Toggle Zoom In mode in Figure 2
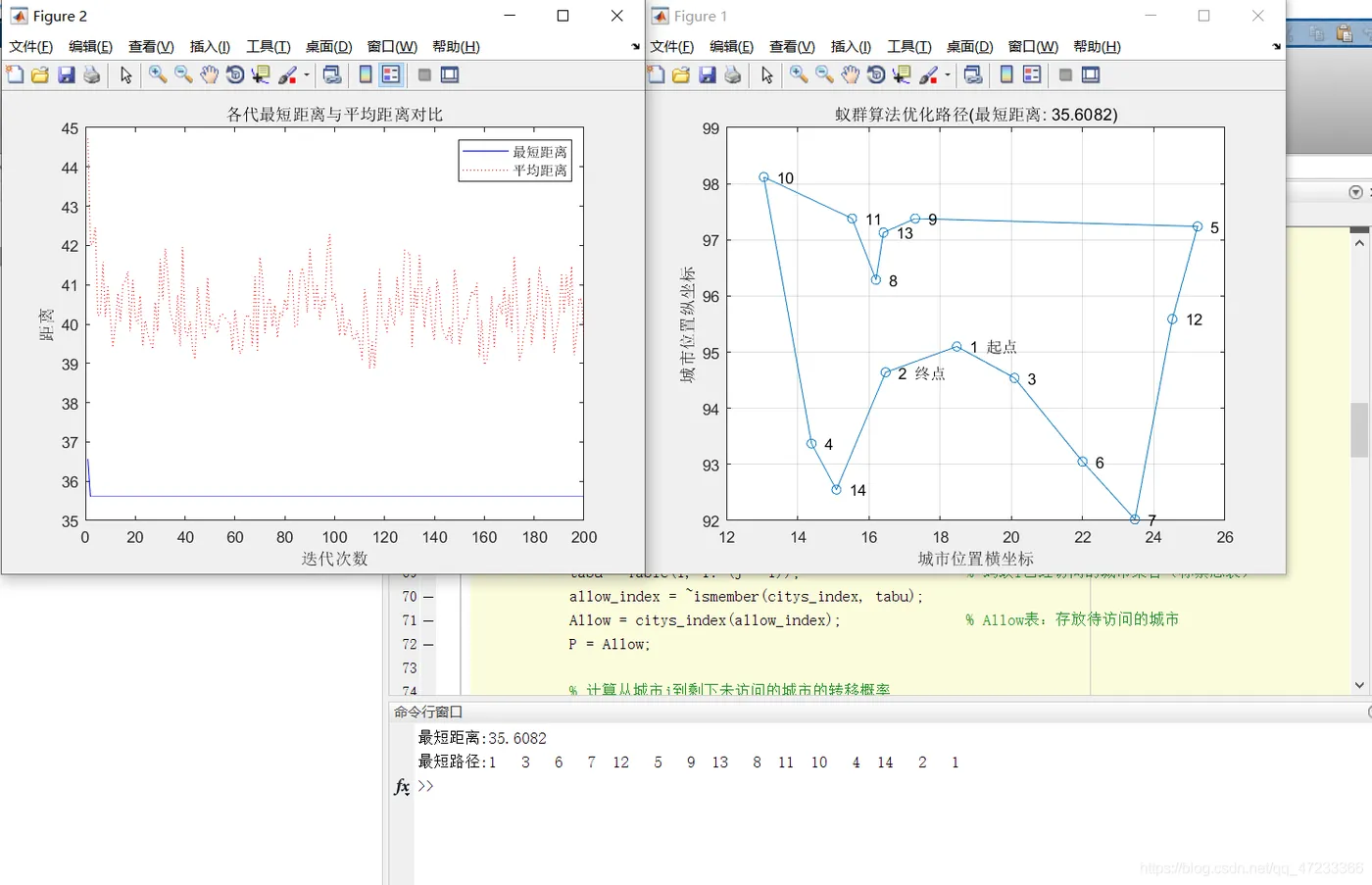 [158, 74]
